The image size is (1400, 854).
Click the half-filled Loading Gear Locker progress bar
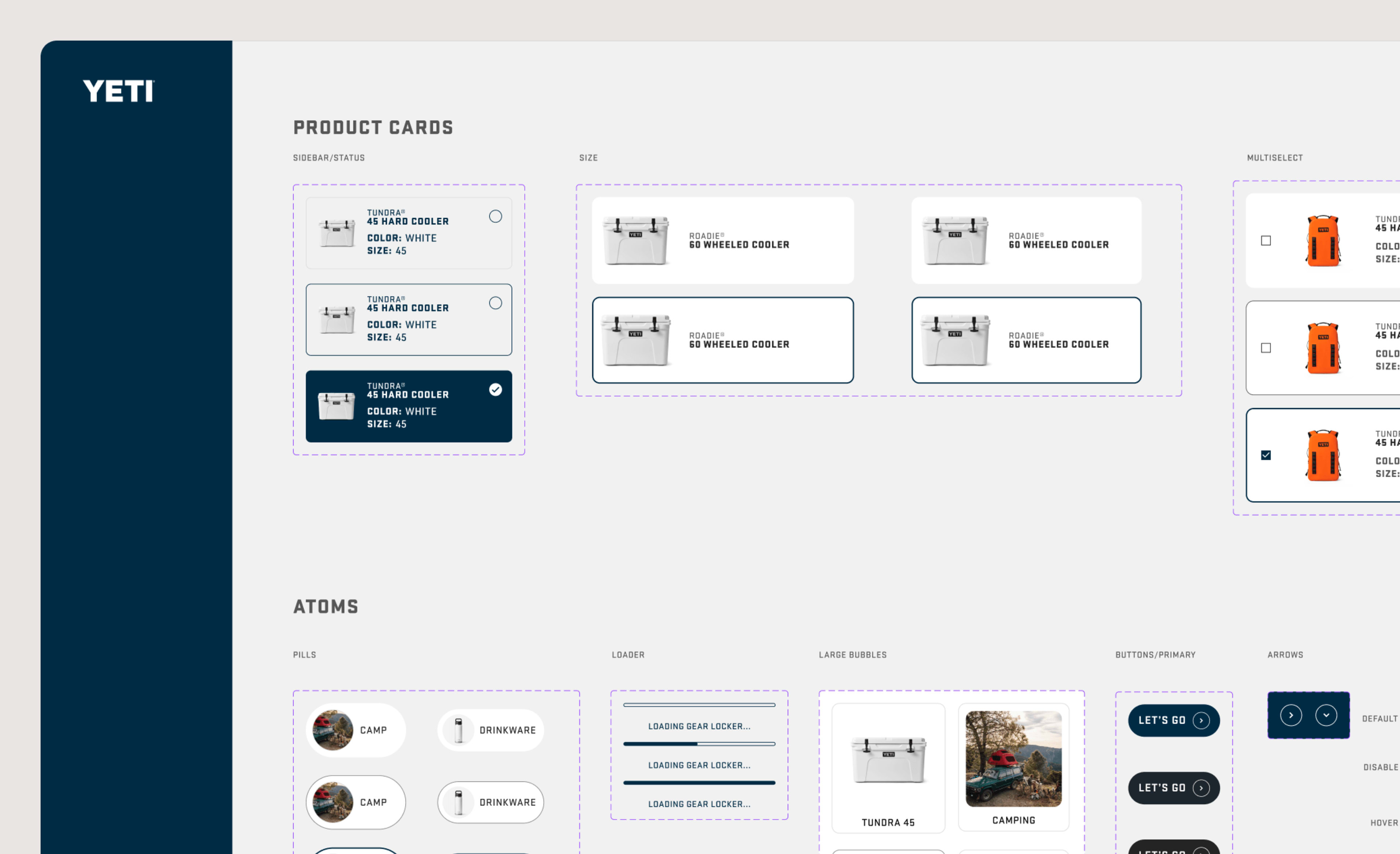699,744
